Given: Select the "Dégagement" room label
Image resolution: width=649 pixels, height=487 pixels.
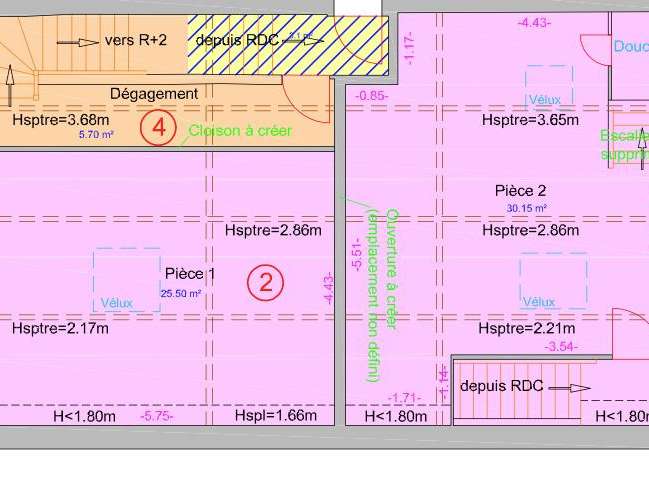Looking at the screenshot, I should 154,94.
